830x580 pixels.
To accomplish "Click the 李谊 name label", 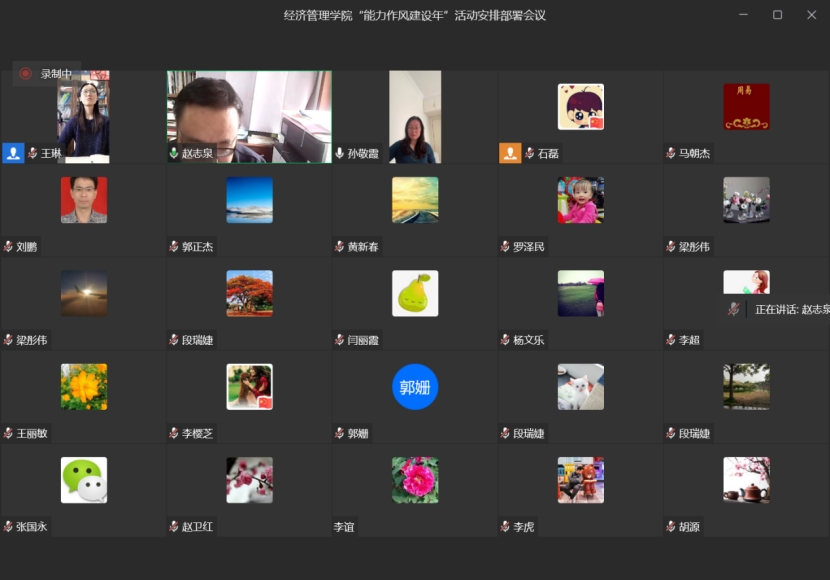I will pyautogui.click(x=344, y=527).
